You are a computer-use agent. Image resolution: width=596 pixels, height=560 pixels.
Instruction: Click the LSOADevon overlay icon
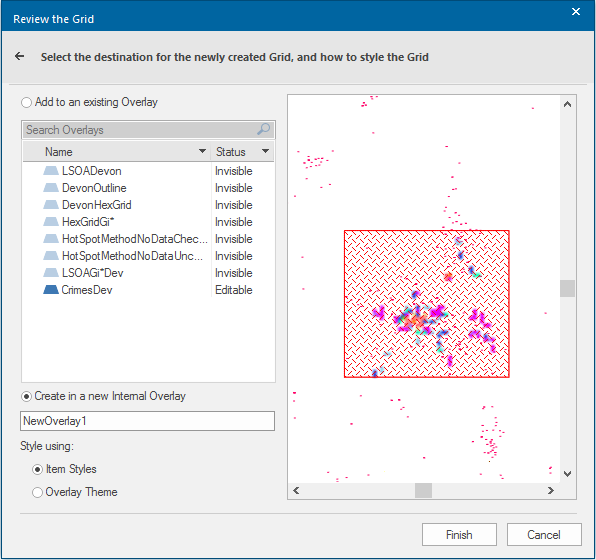click(x=51, y=171)
